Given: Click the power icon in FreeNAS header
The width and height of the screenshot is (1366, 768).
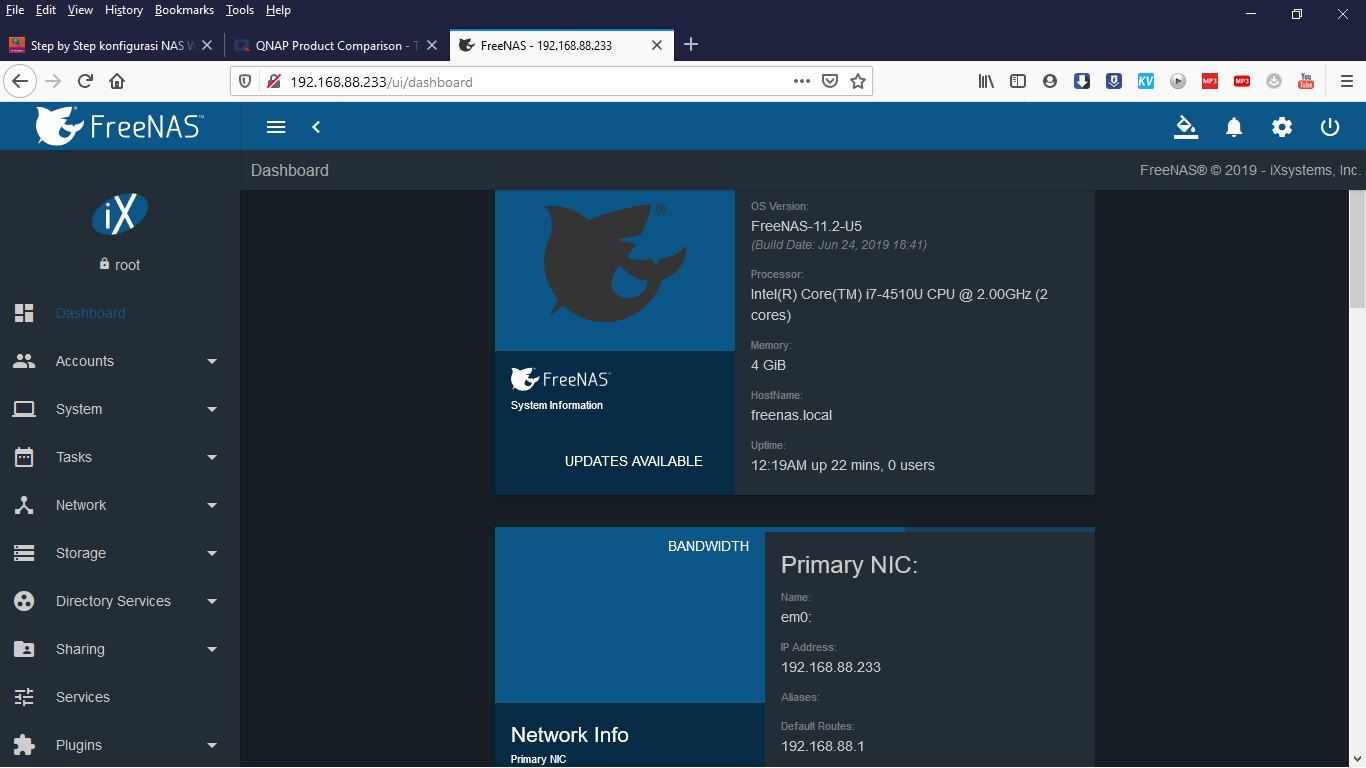Looking at the screenshot, I should [1330, 127].
